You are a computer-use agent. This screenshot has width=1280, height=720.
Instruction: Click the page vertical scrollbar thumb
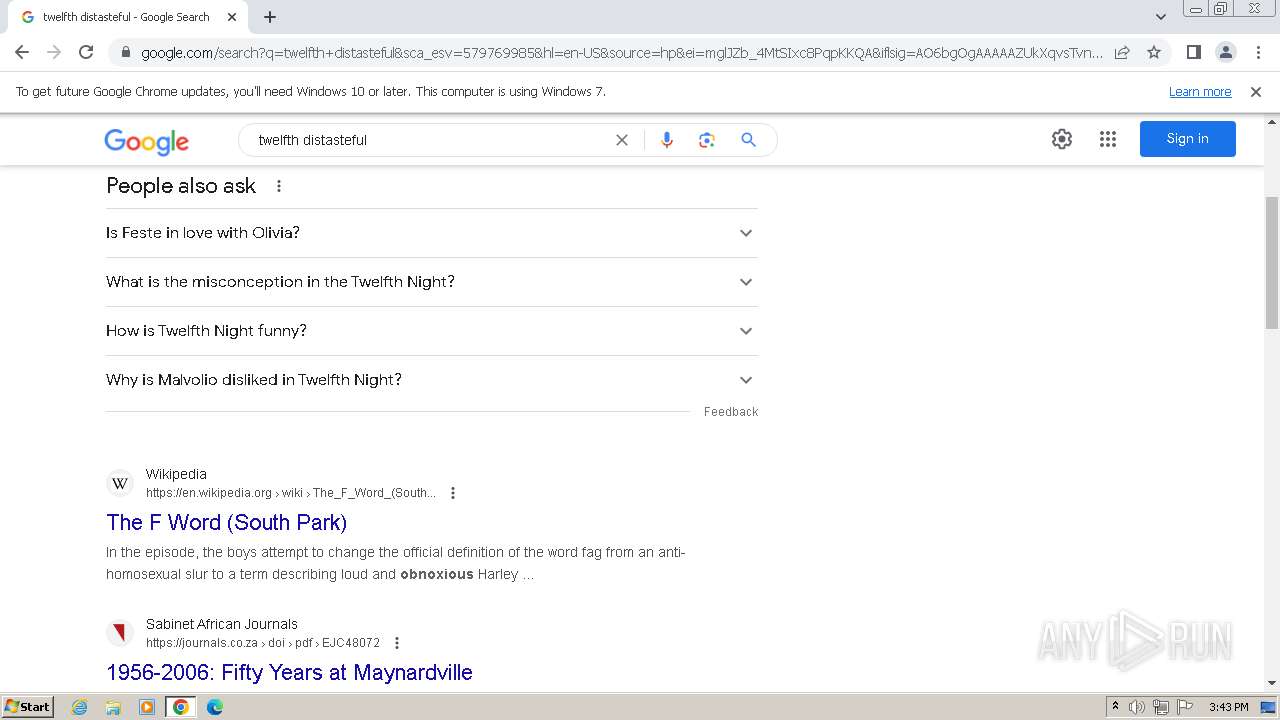1271,262
